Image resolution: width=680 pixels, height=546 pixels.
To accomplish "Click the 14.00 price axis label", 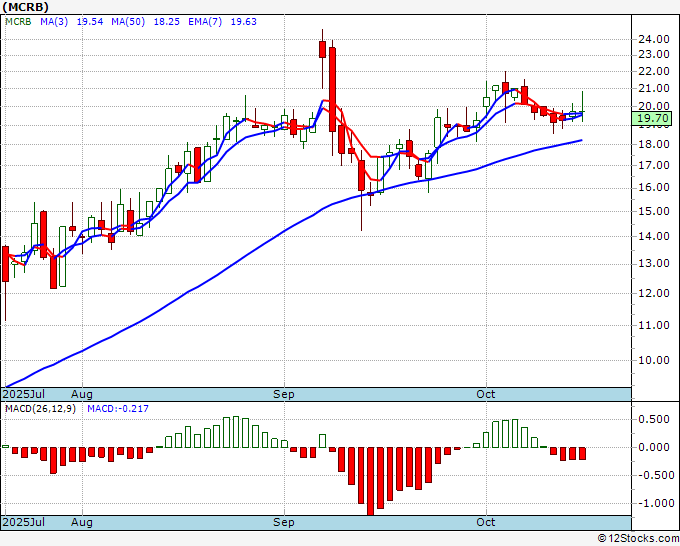I will pyautogui.click(x=654, y=236).
